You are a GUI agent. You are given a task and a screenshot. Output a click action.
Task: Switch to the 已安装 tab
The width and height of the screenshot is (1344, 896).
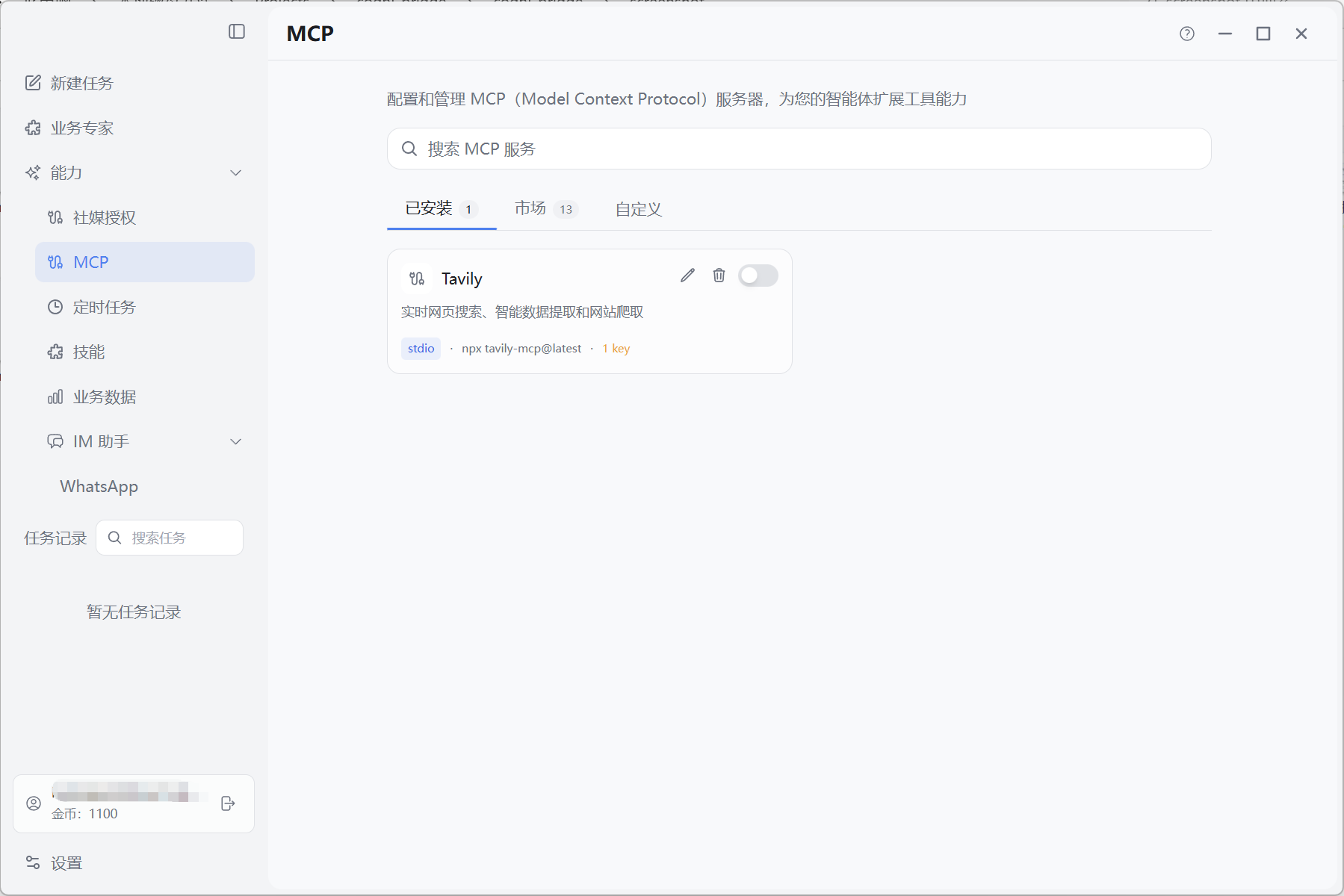(x=442, y=209)
